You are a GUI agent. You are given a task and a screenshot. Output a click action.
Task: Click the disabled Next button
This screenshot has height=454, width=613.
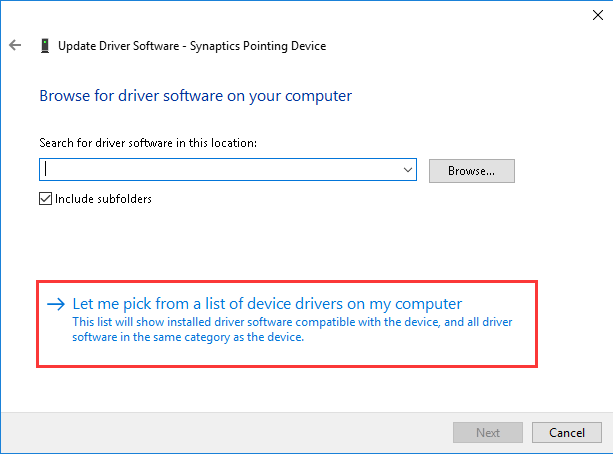click(x=488, y=432)
